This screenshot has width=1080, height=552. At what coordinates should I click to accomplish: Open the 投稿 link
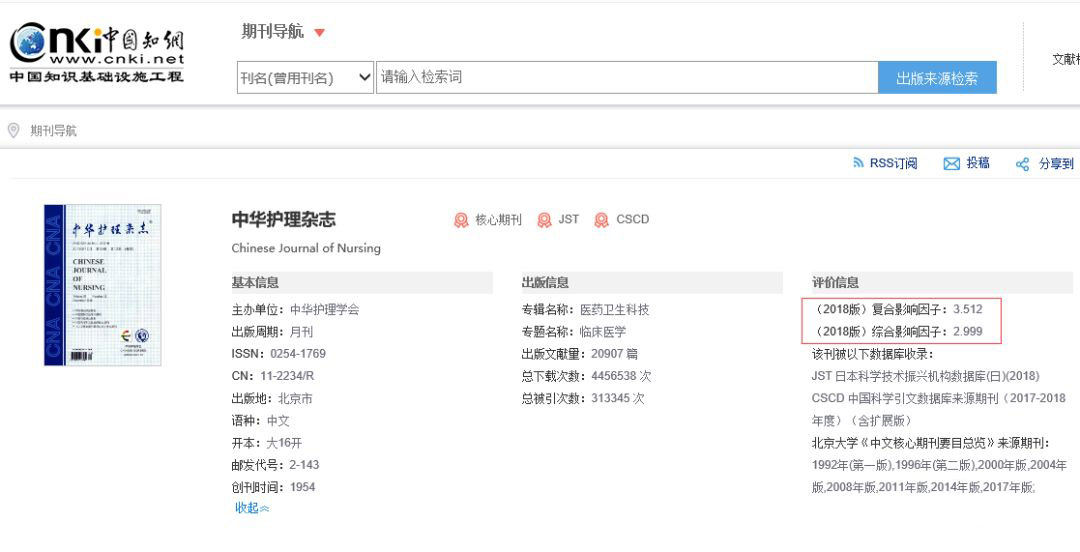point(978,163)
